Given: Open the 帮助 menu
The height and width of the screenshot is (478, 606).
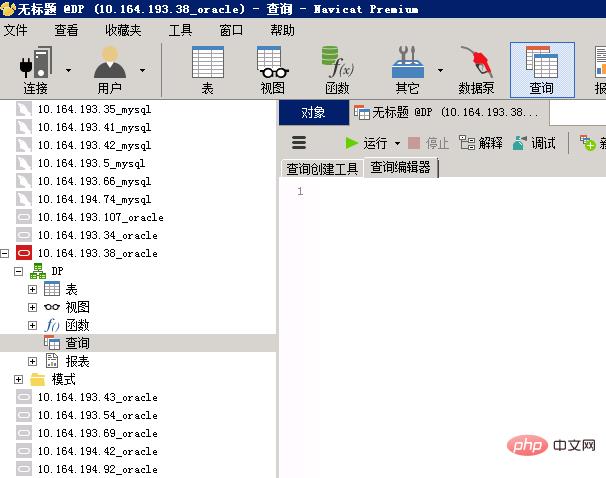Looking at the screenshot, I should [283, 30].
